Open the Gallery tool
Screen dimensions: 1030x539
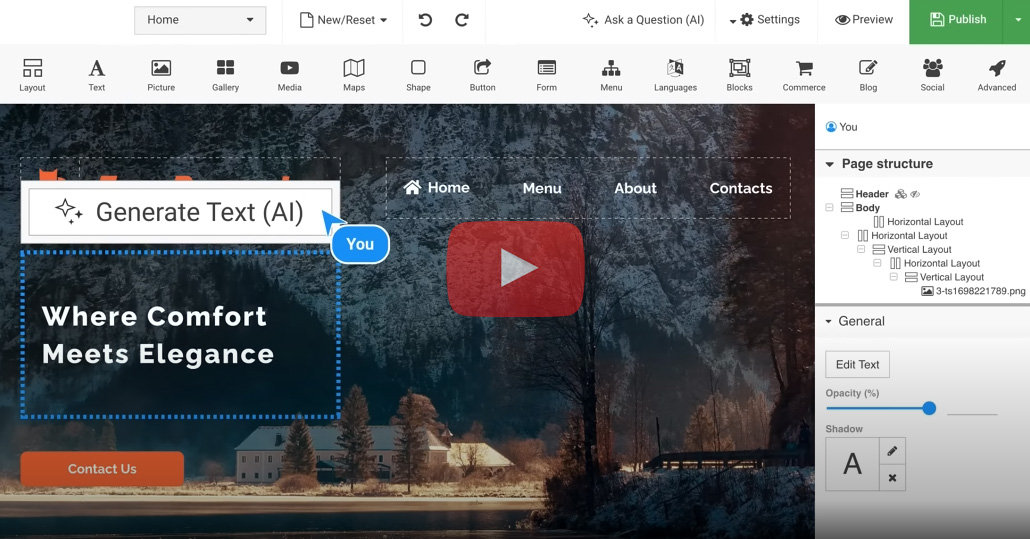pos(225,75)
